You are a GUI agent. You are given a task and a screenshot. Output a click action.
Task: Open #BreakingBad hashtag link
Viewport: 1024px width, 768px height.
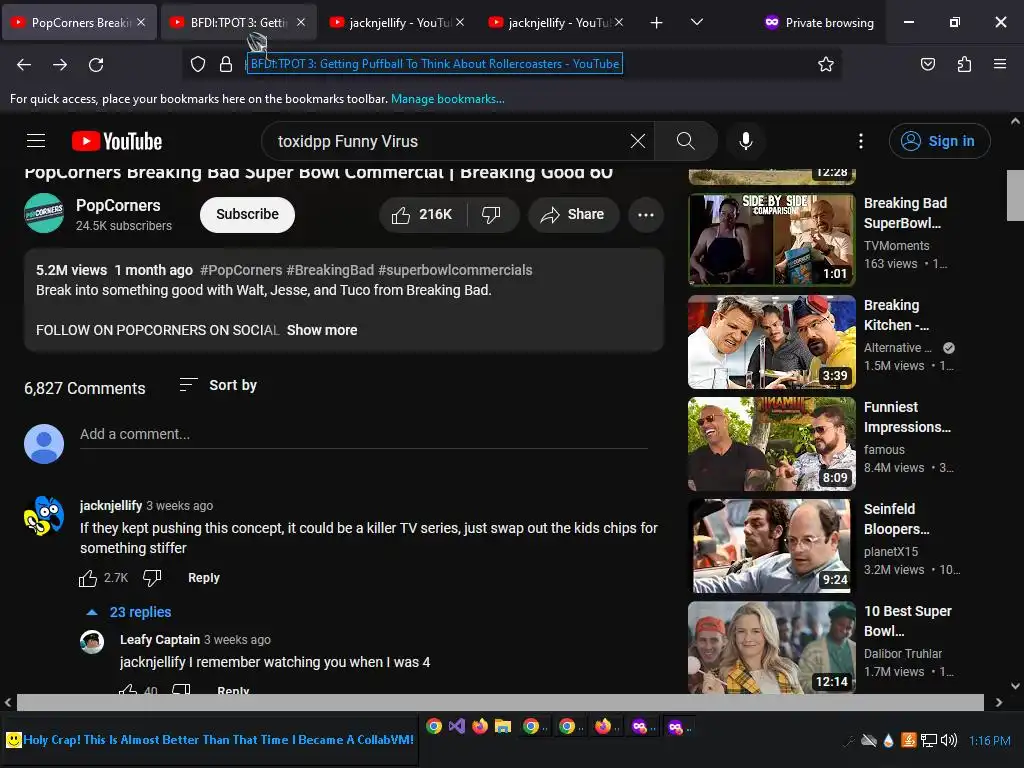click(x=330, y=270)
